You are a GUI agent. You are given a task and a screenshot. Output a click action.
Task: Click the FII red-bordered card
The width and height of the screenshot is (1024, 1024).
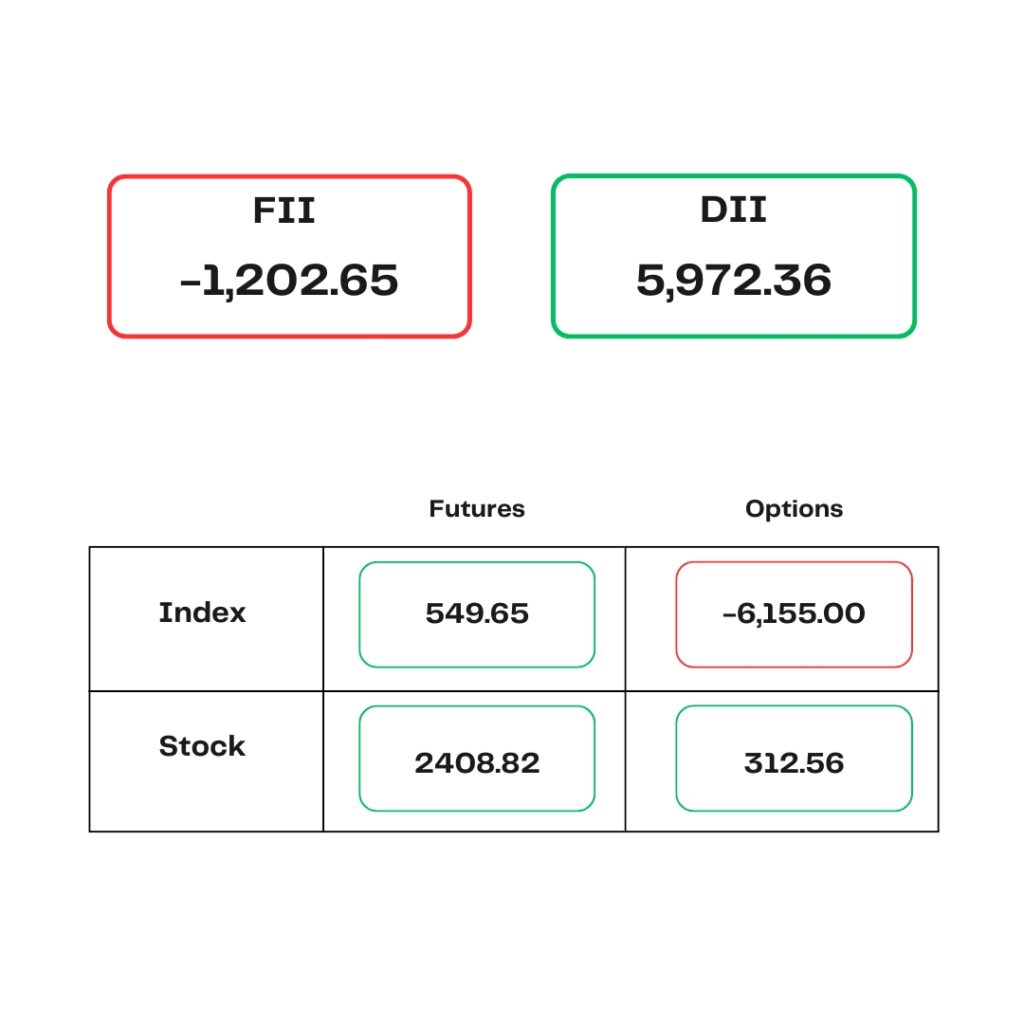[289, 256]
